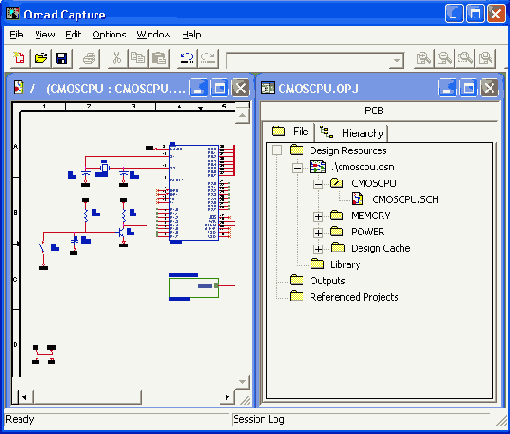
Task: Click the schematic horizontal scroll left arrow
Action: [x=24, y=397]
